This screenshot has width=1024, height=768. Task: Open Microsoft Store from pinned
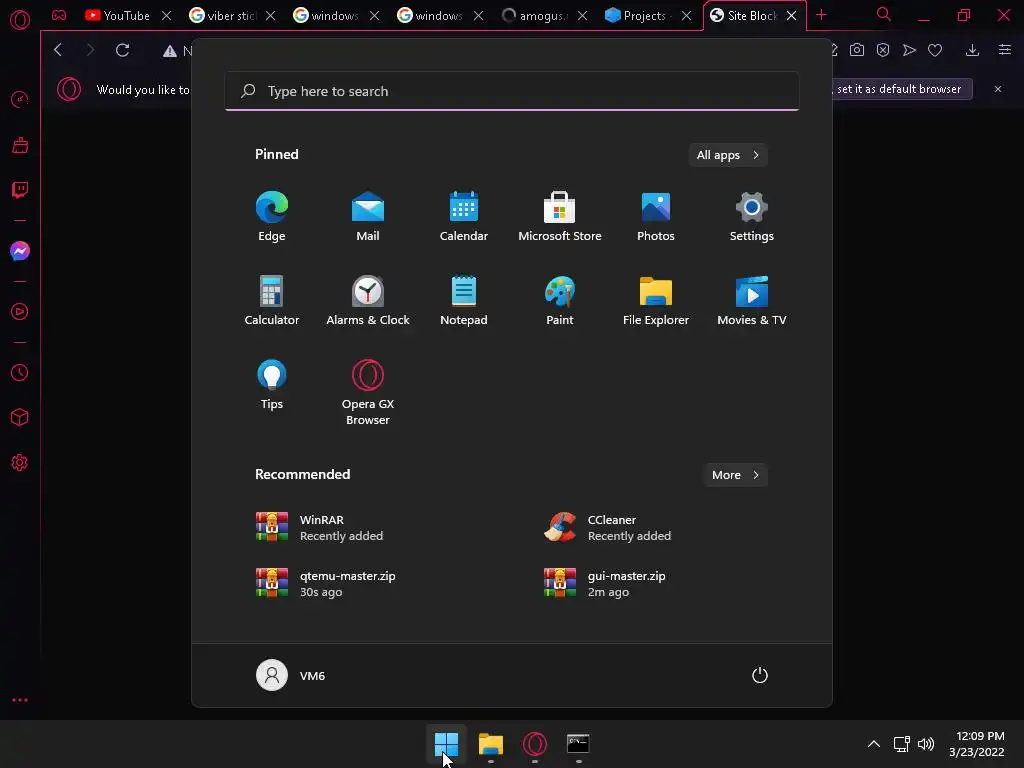(560, 217)
